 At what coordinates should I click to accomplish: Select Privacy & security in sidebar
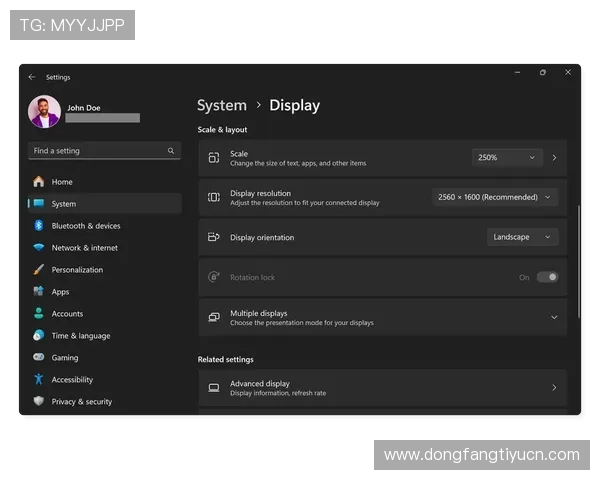click(82, 402)
